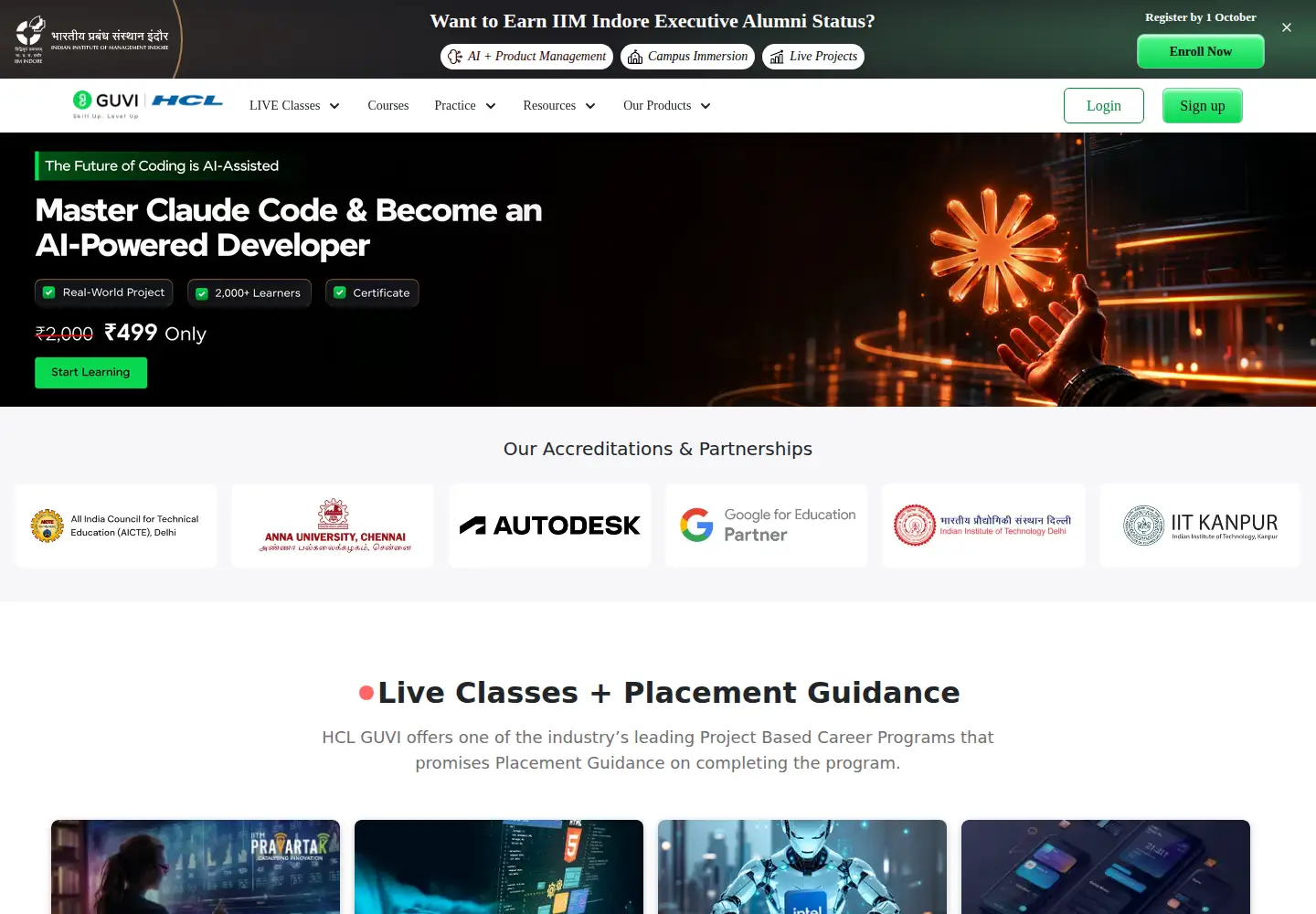This screenshot has width=1316, height=914.
Task: Open the Pravartak course card thumbnail
Action: [196, 867]
